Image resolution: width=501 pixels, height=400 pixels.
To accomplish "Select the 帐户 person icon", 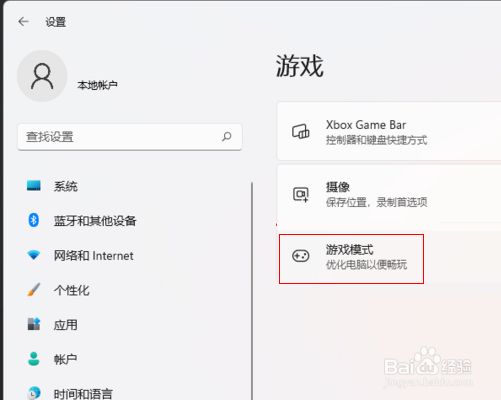I will pos(34,359).
